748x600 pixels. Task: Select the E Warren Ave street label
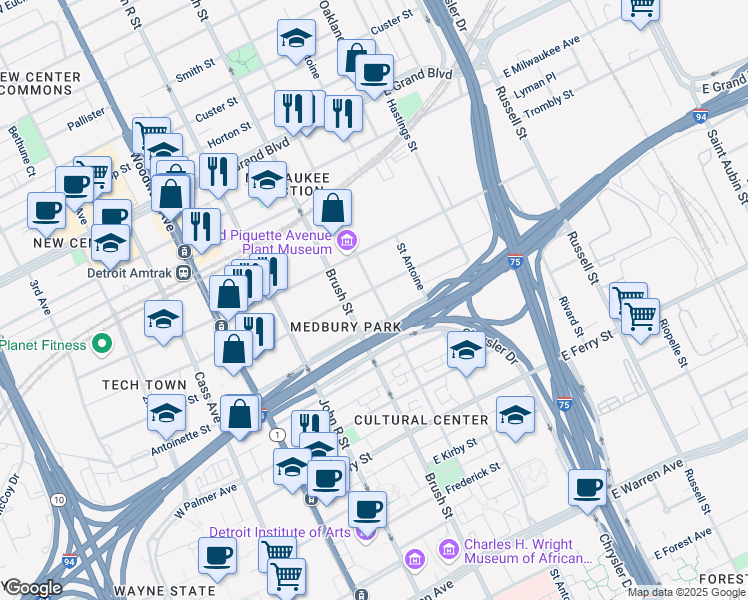tap(647, 479)
